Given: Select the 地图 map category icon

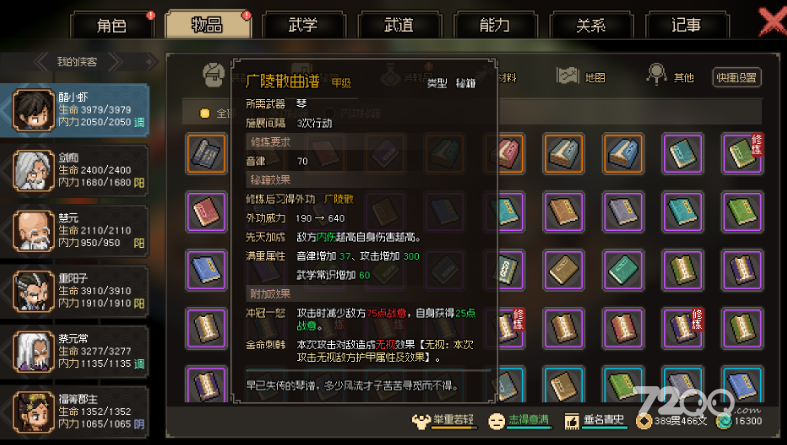Looking at the screenshot, I should pyautogui.click(x=568, y=76).
